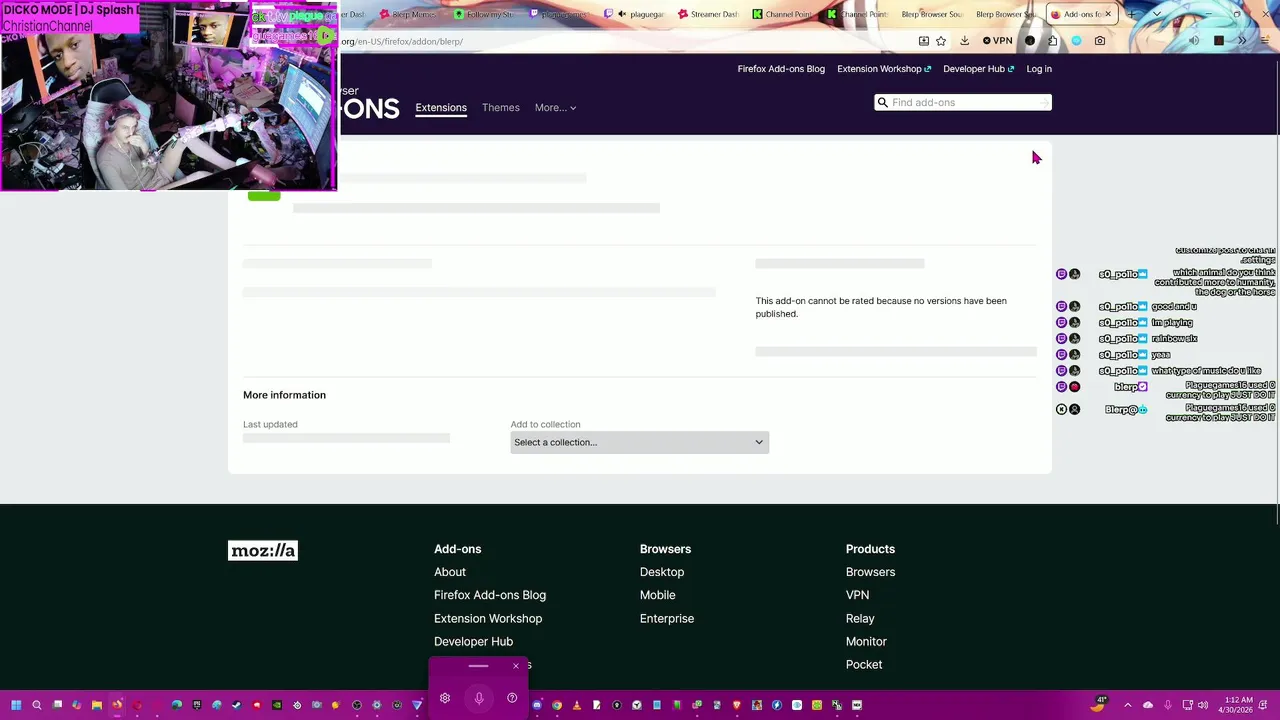1280x720 pixels.
Task: Open the Select a collection dropdown
Action: click(639, 442)
